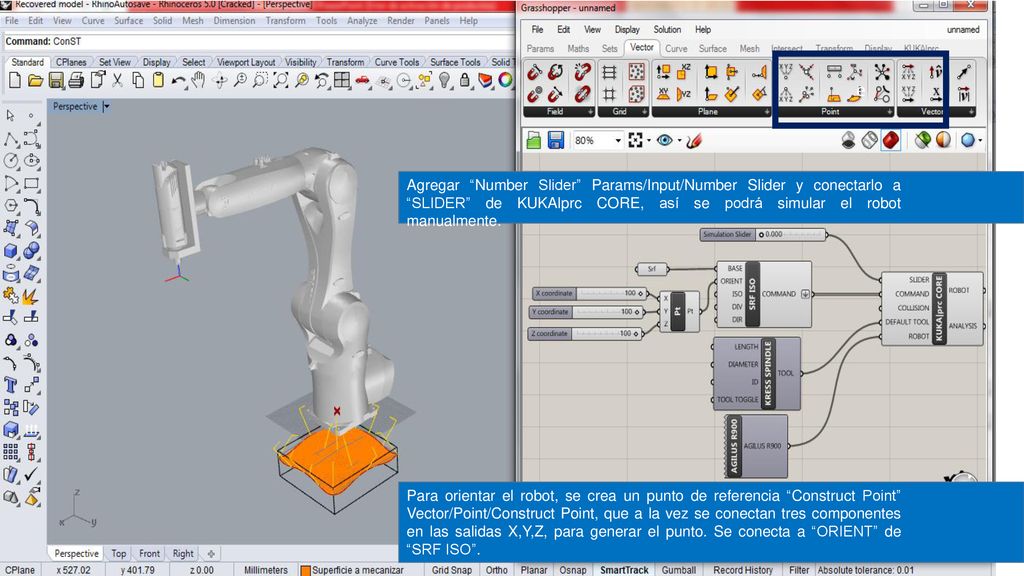Select the Polyline tool in left sidebar
This screenshot has height=576, width=1024.
[x=11, y=139]
